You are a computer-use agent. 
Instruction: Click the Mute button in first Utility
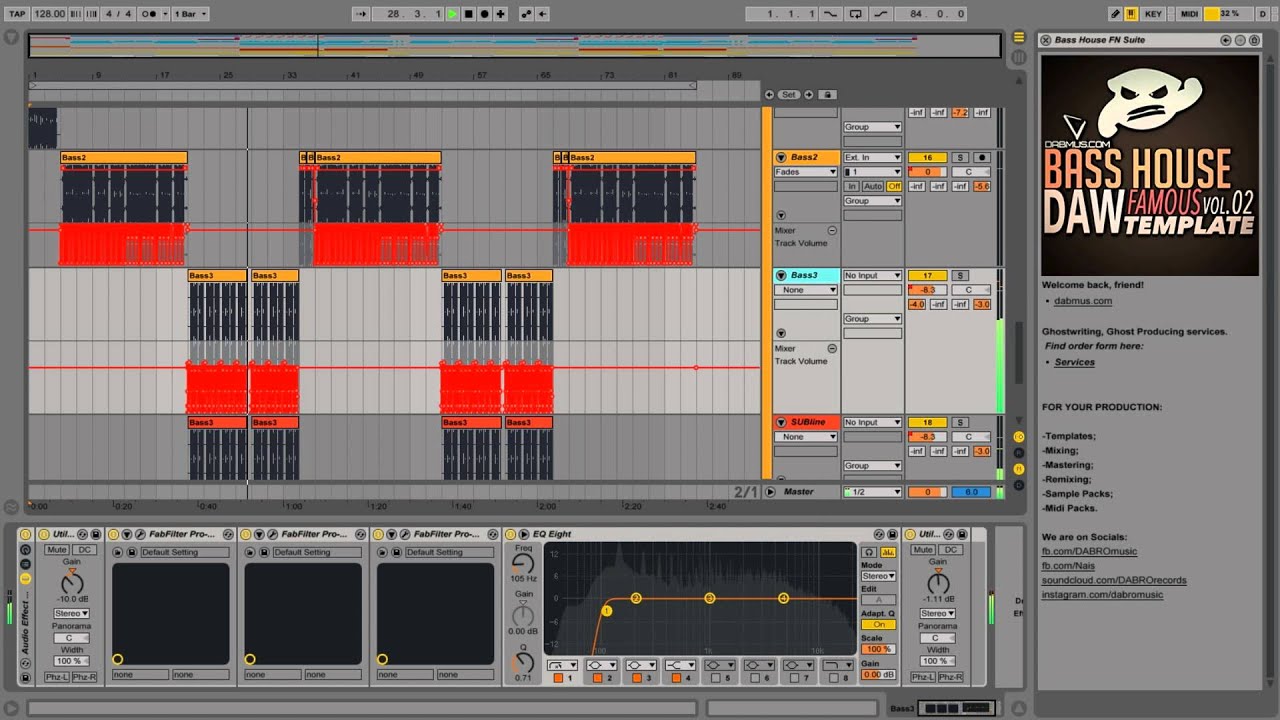[57, 550]
